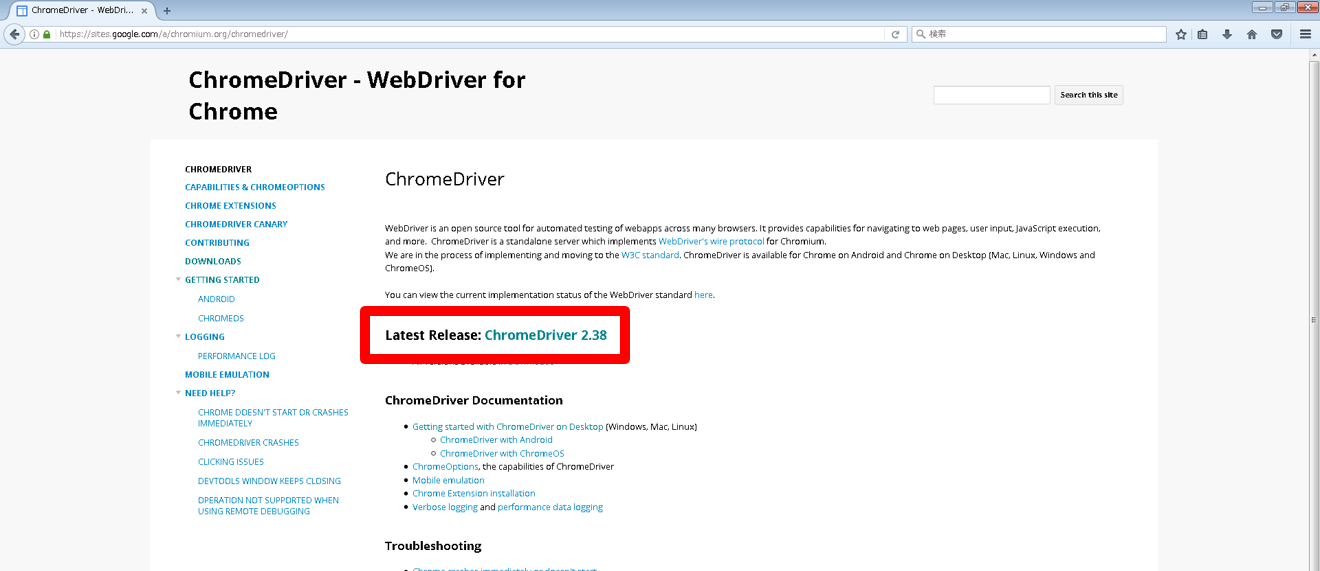Click the 'here' implementation status link
Screen dimensions: 1320x571
[703, 295]
